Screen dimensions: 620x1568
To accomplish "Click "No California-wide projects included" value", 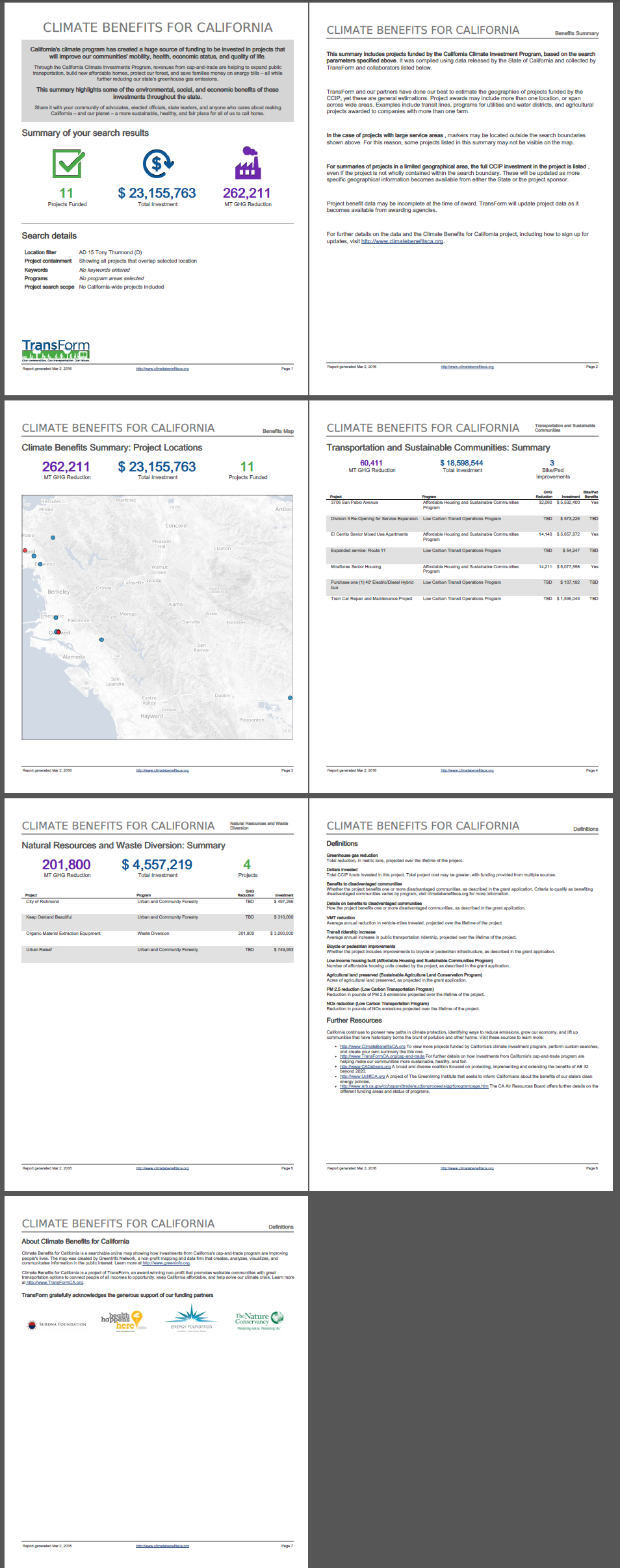I will 122,287.
